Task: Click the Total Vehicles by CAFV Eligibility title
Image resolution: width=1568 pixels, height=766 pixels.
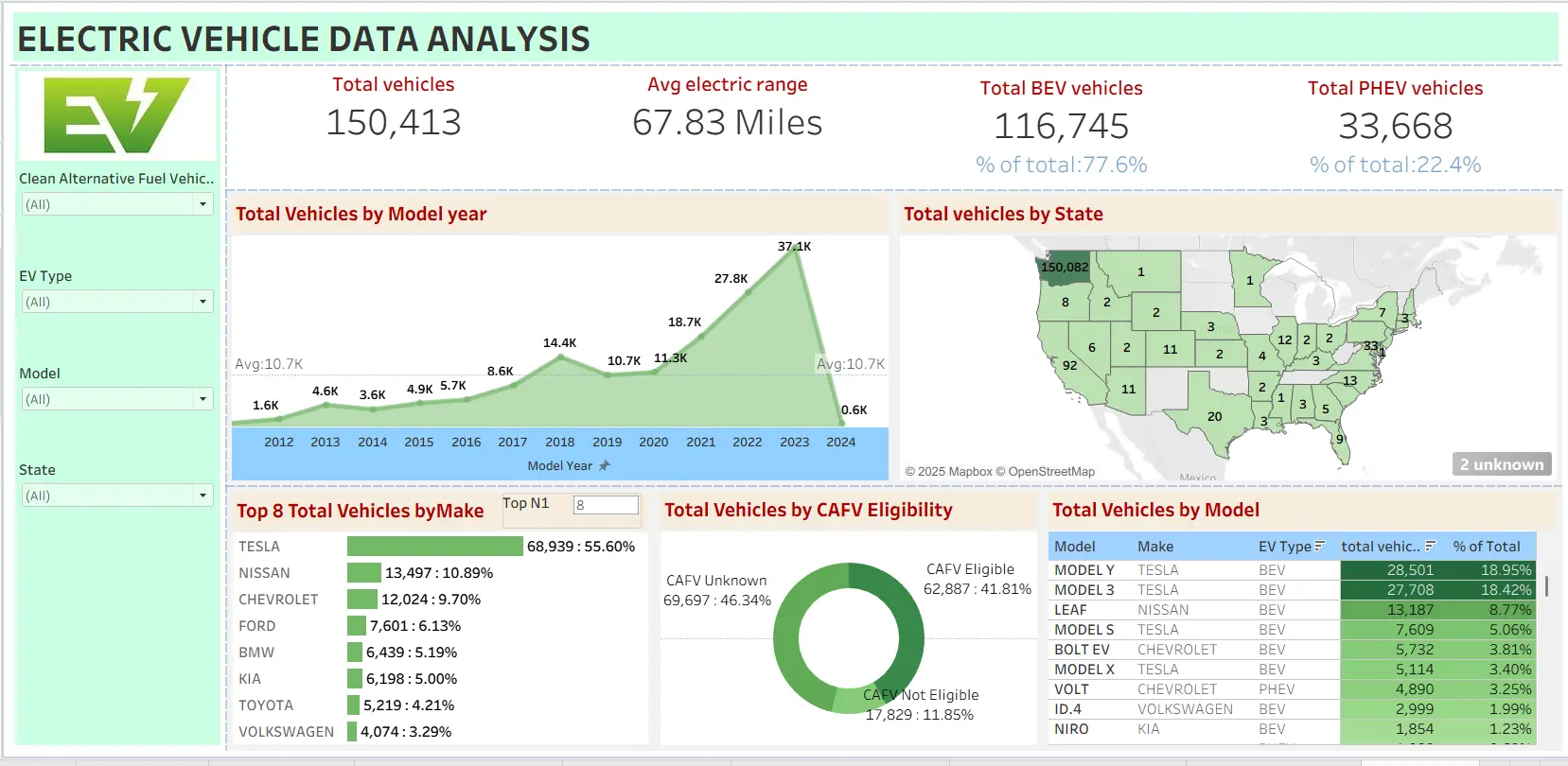Action: click(x=808, y=510)
